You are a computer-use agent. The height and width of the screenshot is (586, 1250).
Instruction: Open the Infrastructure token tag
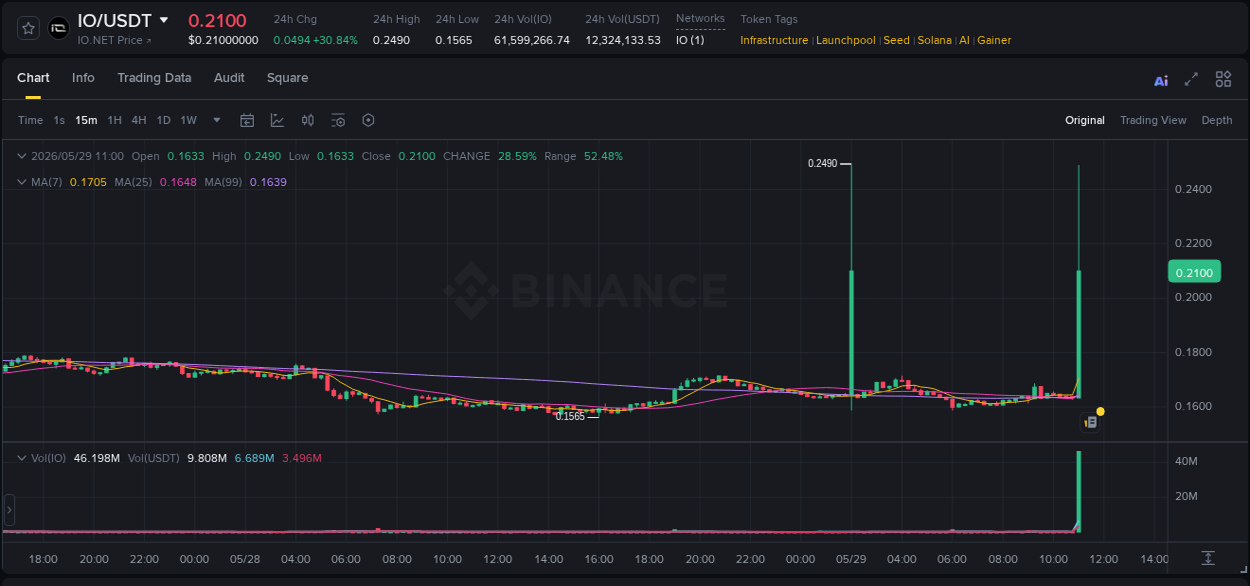coord(774,40)
